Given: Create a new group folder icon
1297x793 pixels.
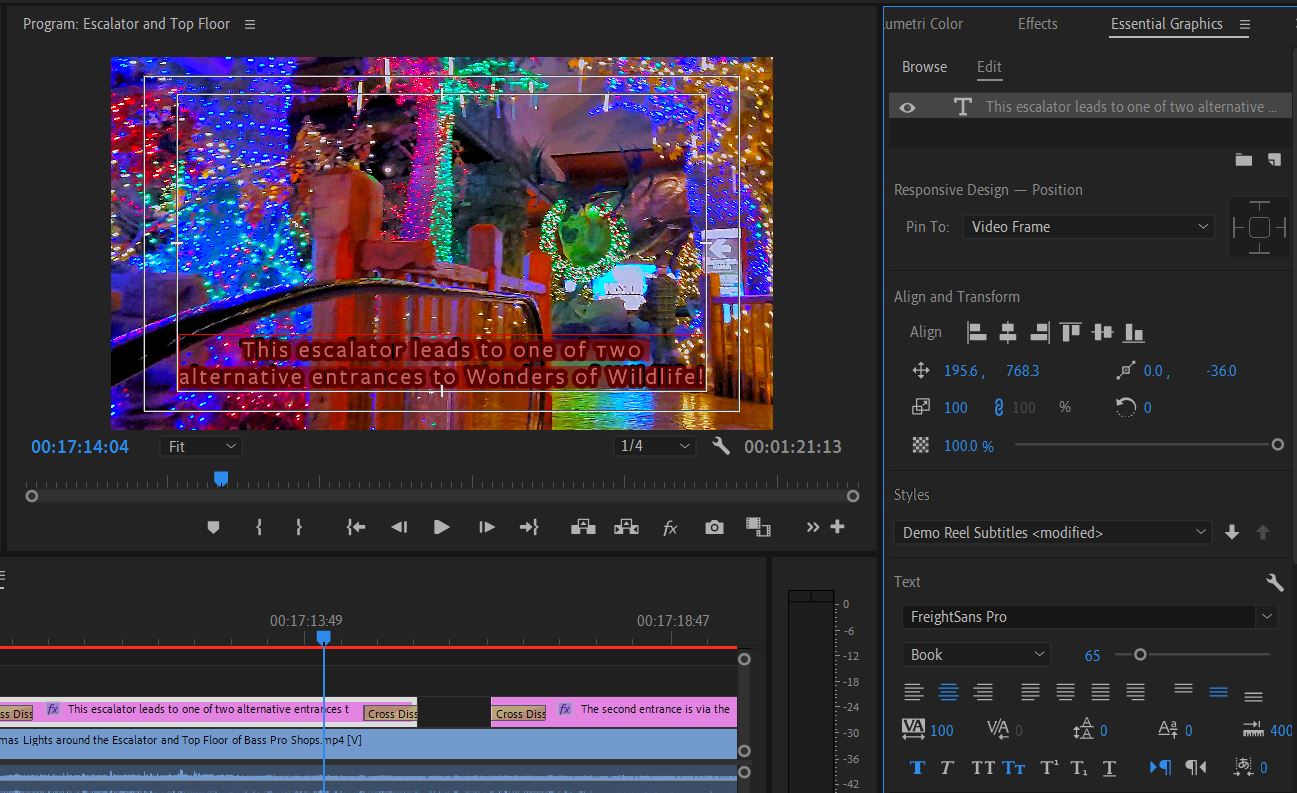Looking at the screenshot, I should click(1243, 159).
